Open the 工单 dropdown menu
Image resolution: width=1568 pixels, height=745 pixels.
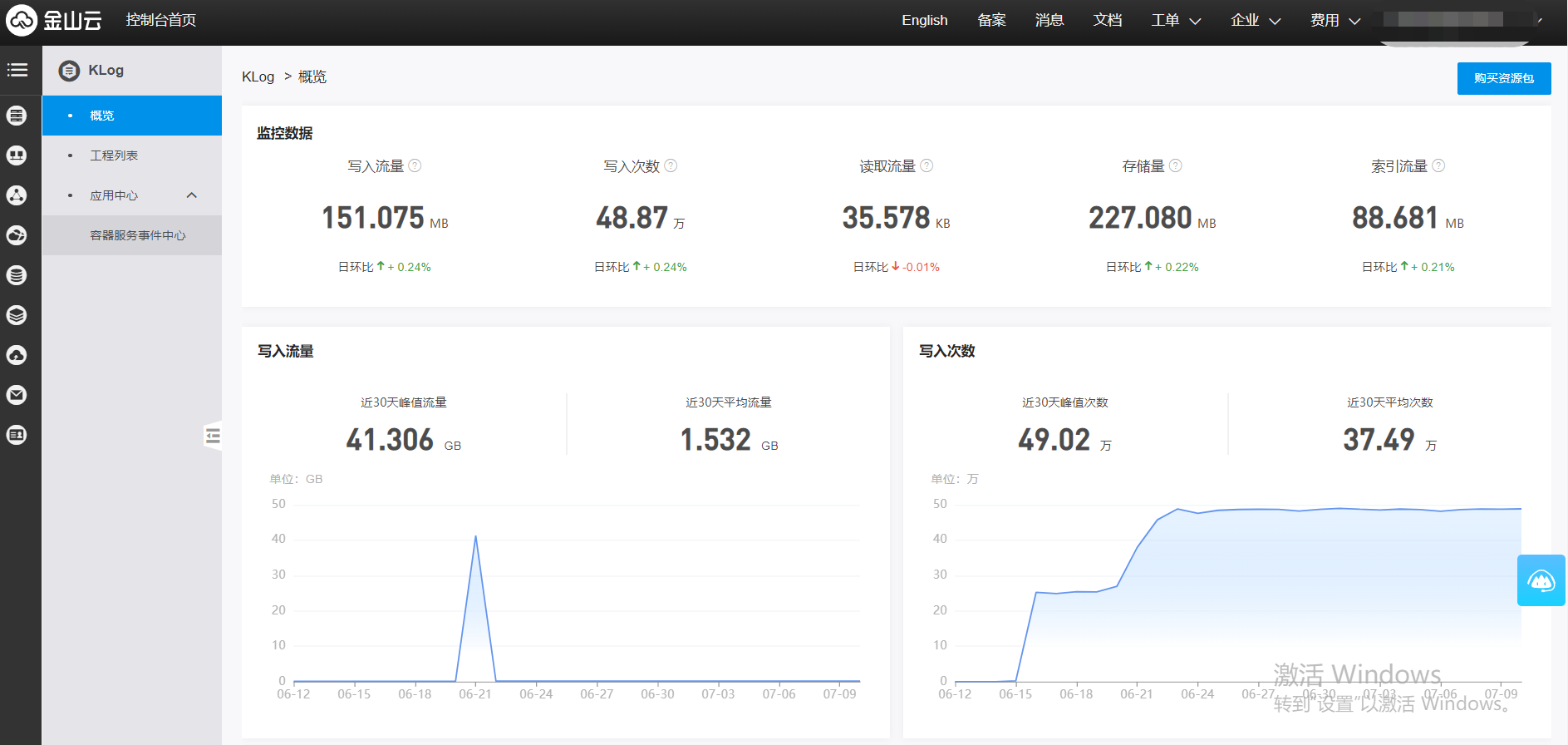tap(1175, 20)
